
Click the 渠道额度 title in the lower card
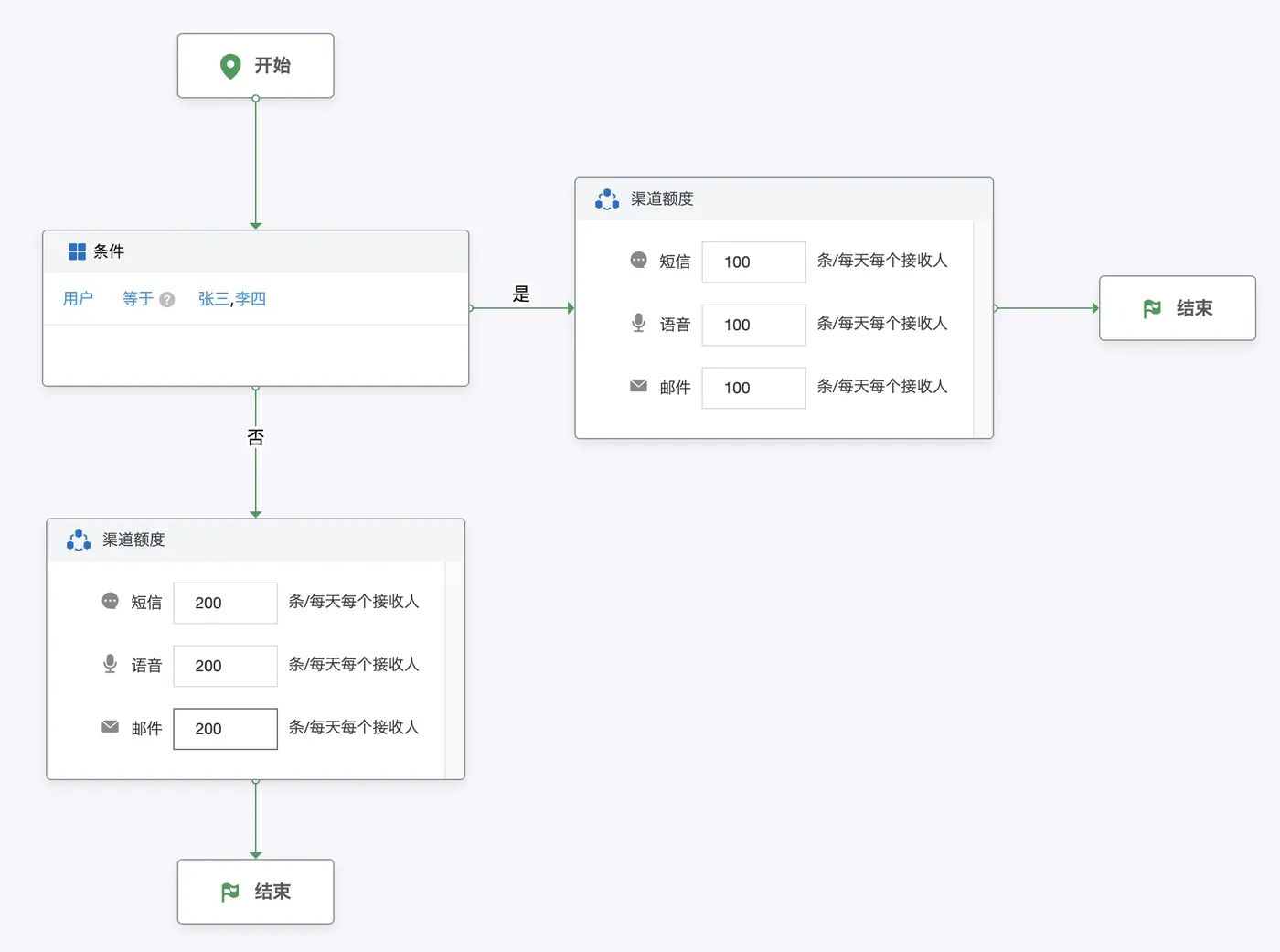pos(133,540)
